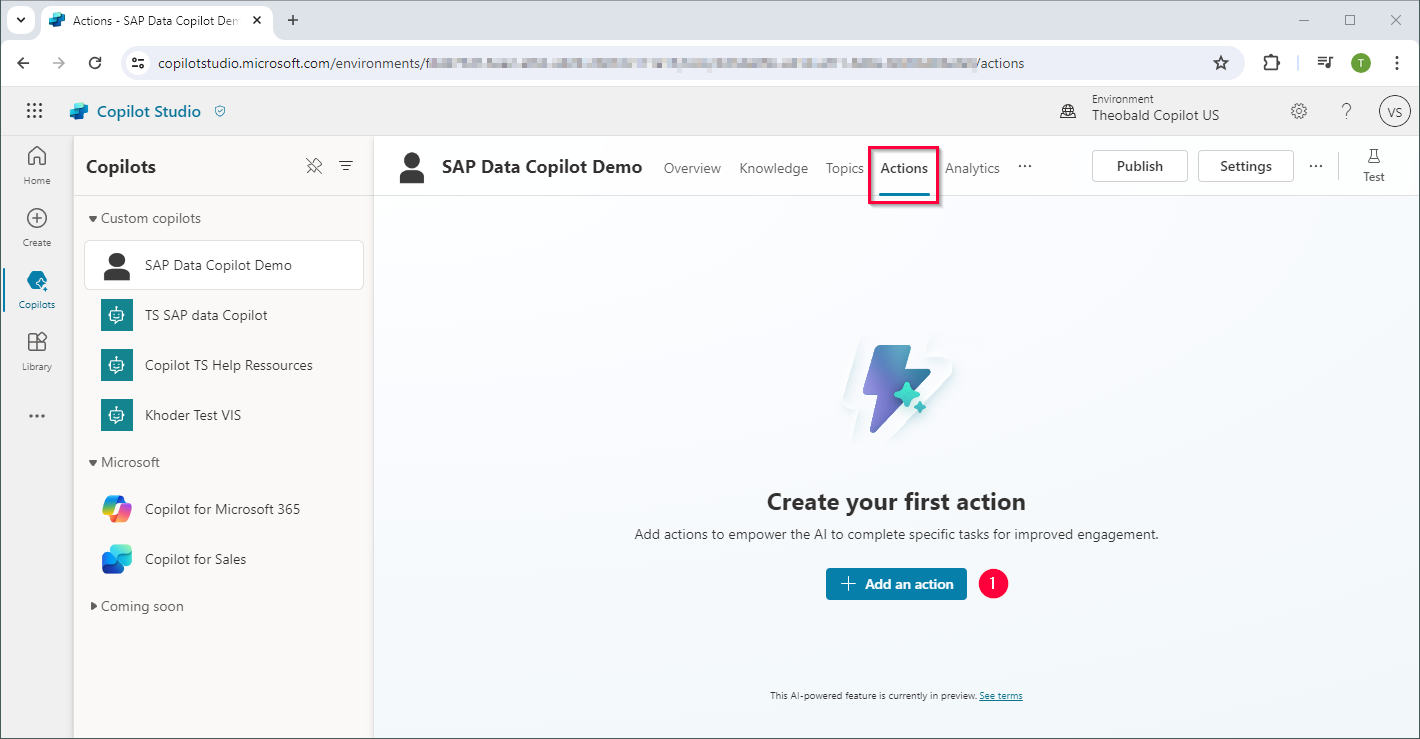Open the Copilots list filter
The width and height of the screenshot is (1420, 739).
point(346,166)
